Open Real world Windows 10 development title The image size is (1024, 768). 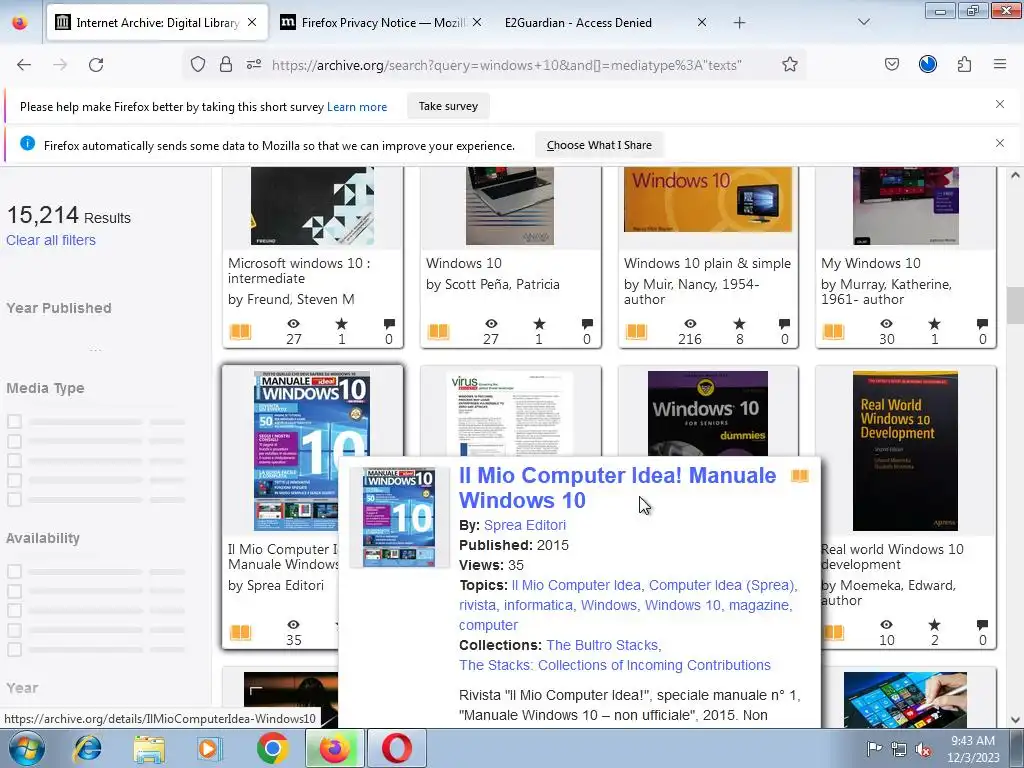point(892,557)
